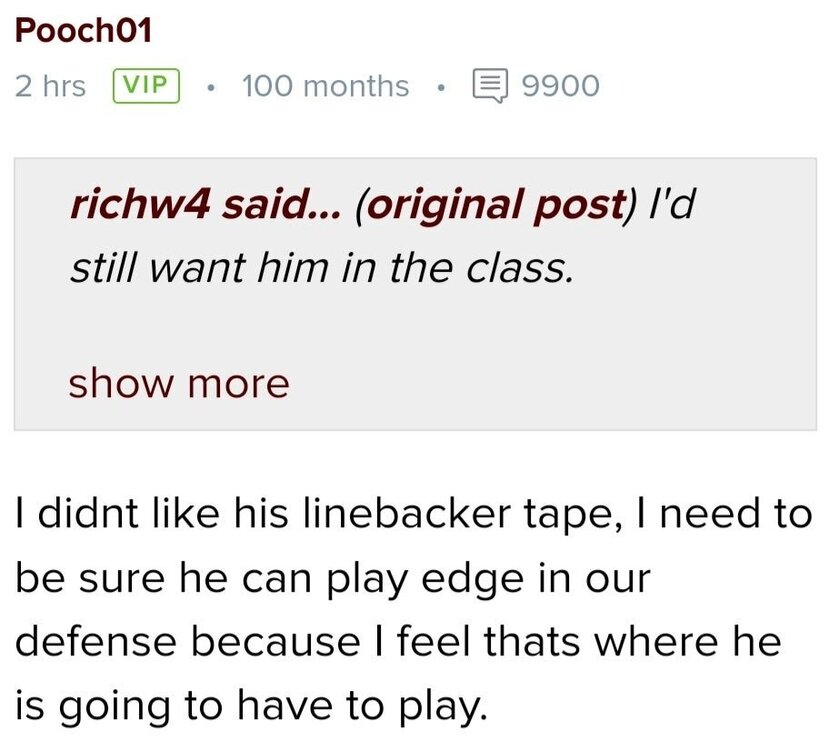Screen dimensions: 839x750
Task: Click the quoted text 'still want him in the class'
Action: (322, 269)
